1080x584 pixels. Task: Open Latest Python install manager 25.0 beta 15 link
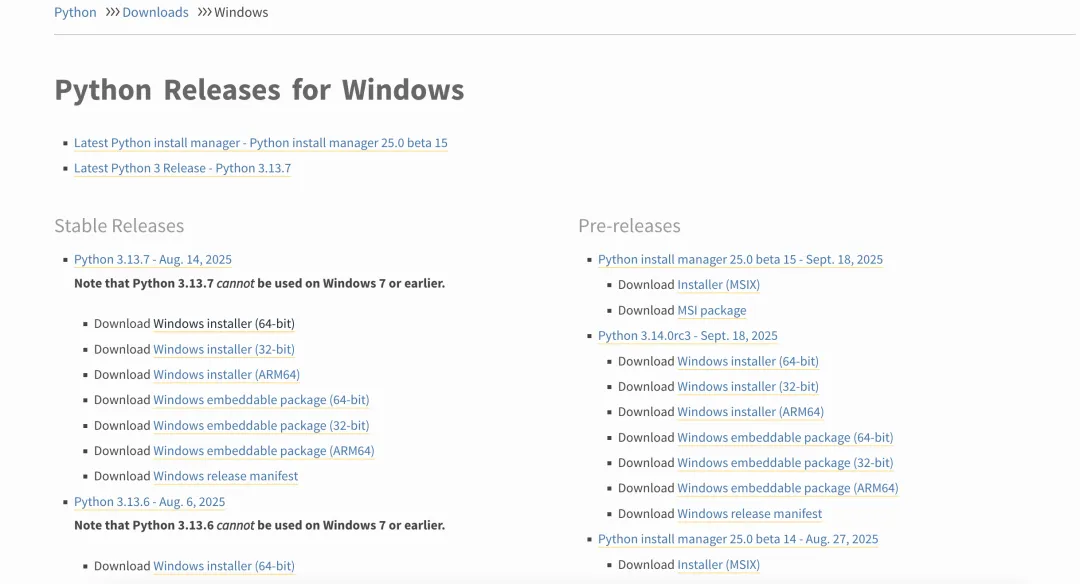(x=260, y=143)
